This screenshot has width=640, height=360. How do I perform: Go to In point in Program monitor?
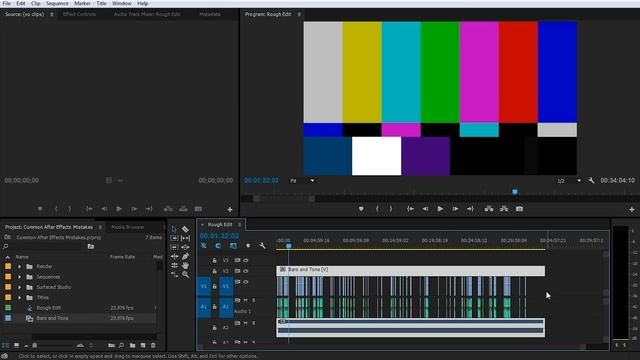pos(410,209)
